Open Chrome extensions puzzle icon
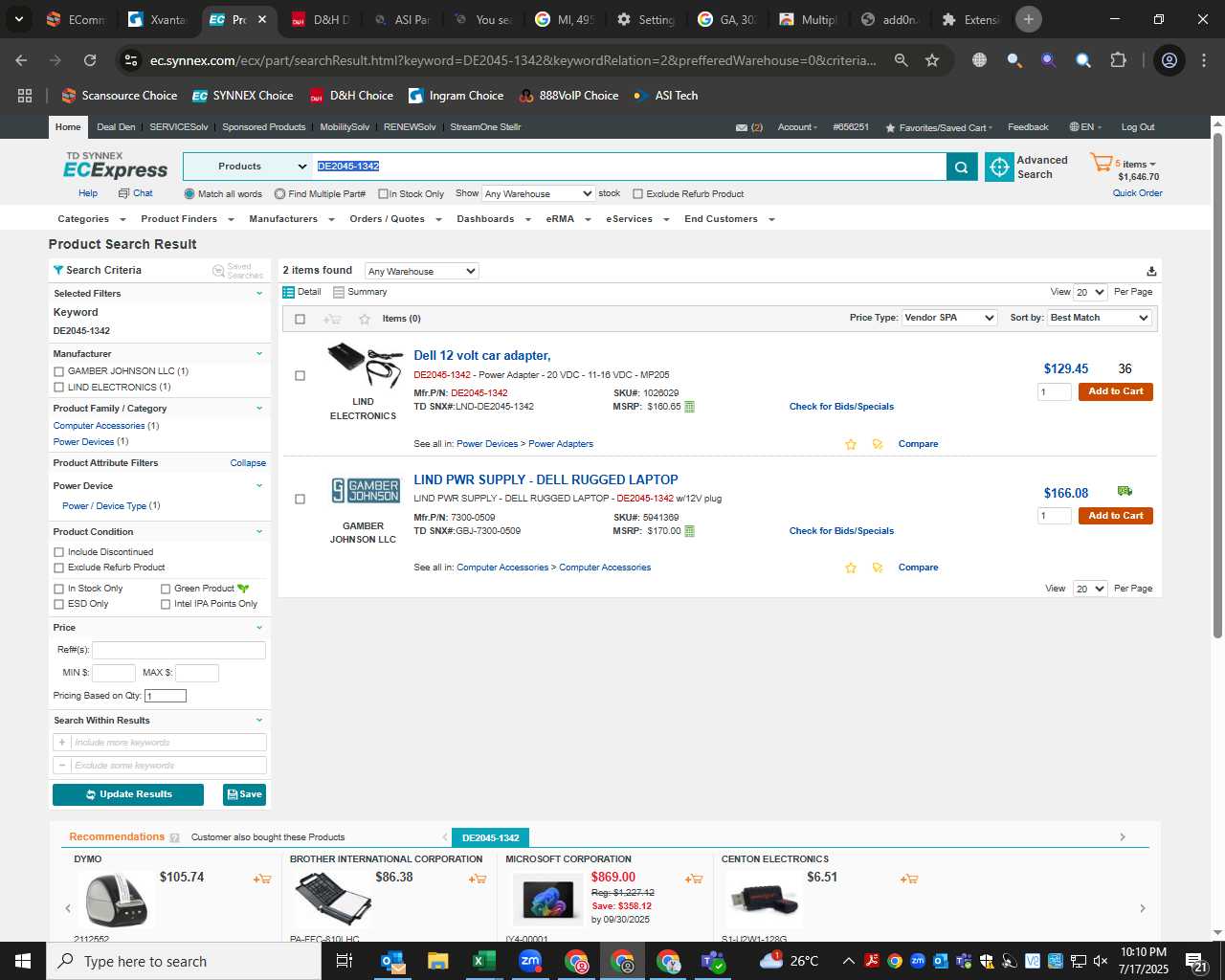Image resolution: width=1225 pixels, height=980 pixels. (1118, 60)
